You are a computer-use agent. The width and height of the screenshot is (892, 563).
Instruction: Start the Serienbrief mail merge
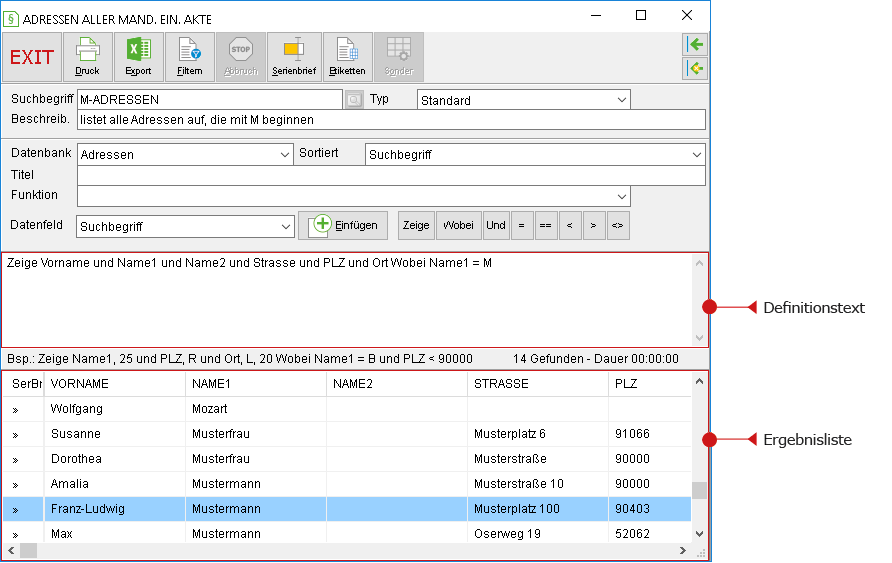click(x=294, y=57)
